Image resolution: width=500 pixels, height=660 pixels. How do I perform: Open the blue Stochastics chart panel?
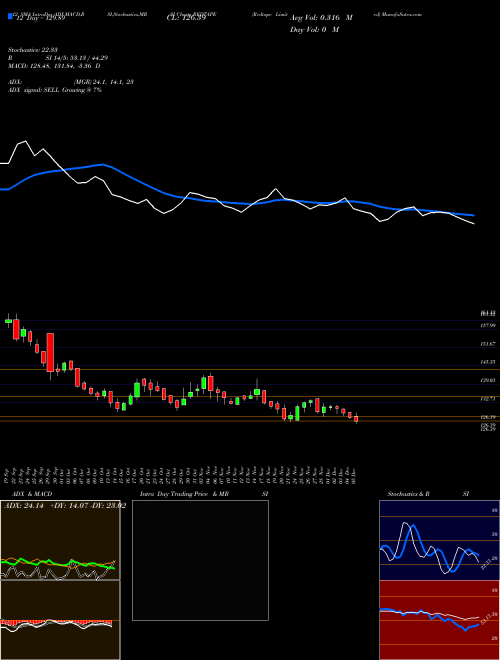click(x=439, y=540)
